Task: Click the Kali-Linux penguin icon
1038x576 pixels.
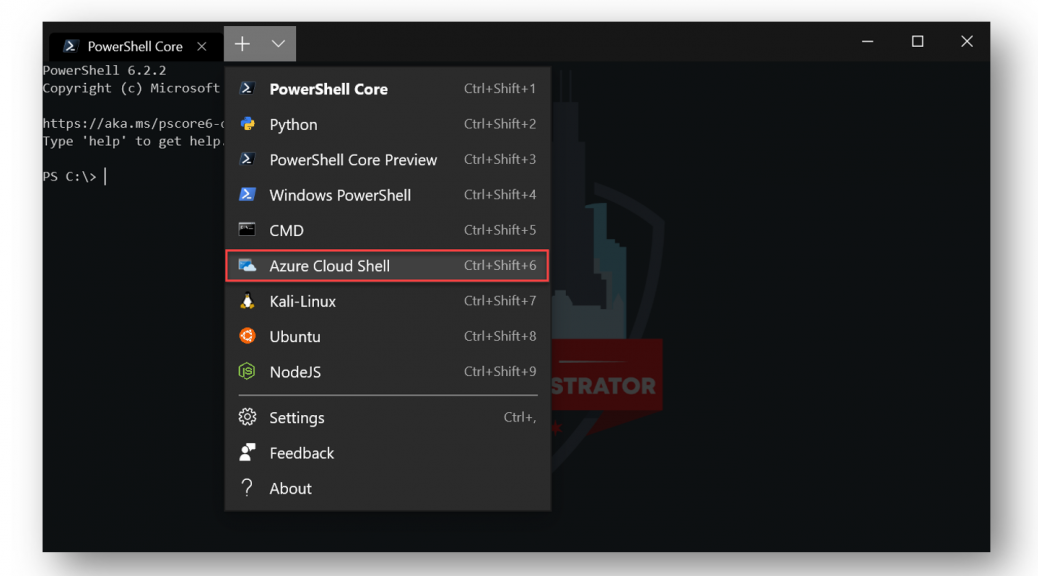Action: (x=247, y=301)
